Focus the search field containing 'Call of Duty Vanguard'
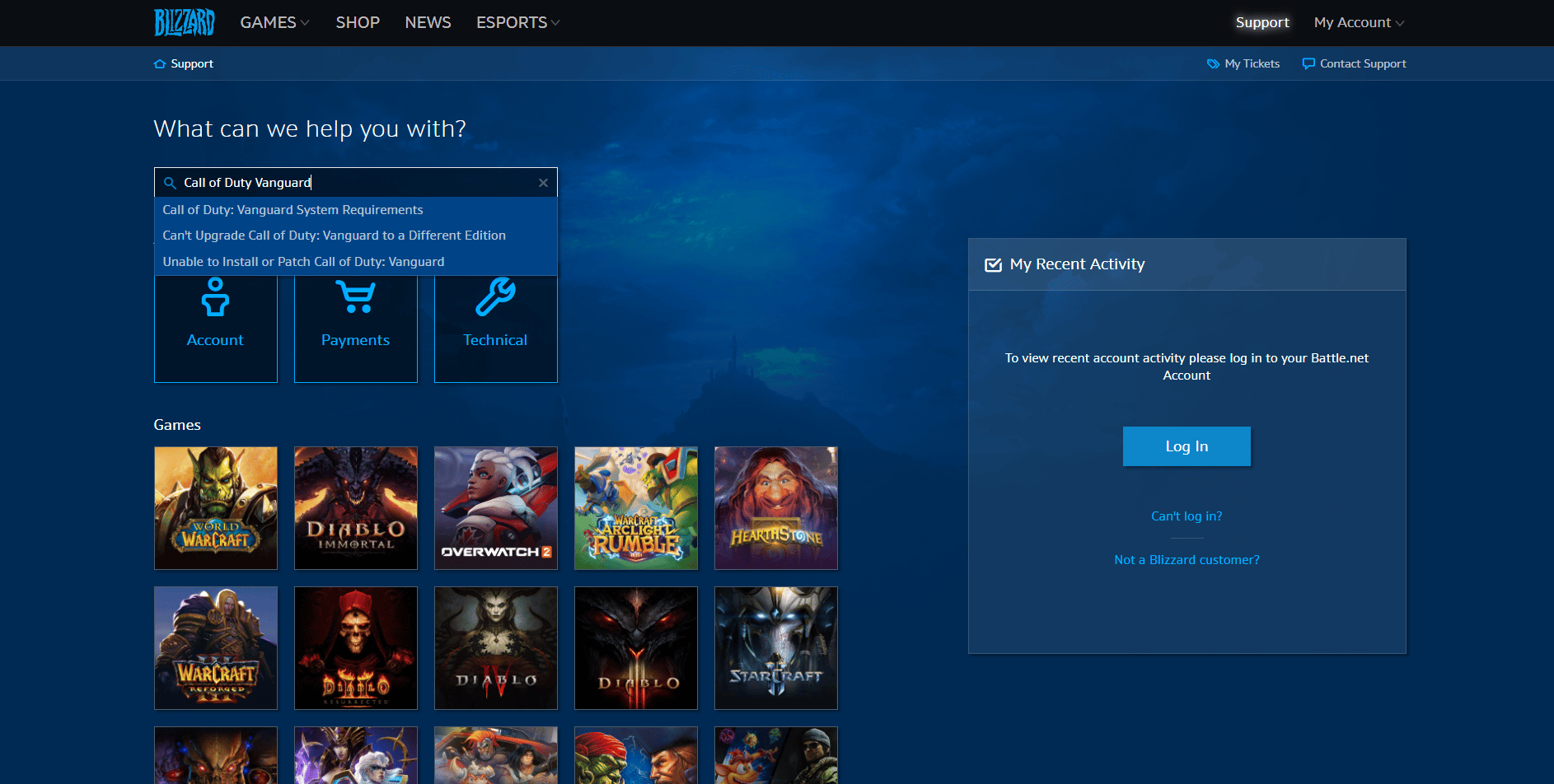Viewport: 1554px width, 784px height. click(x=356, y=183)
